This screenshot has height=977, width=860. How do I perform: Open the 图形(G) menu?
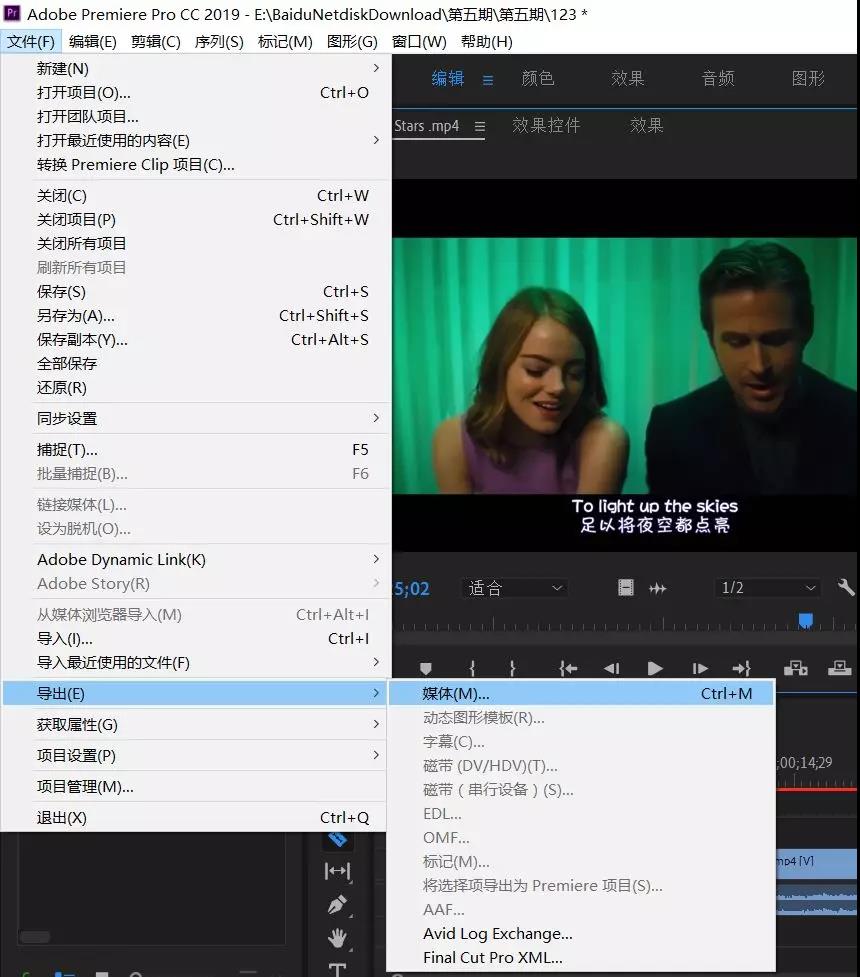tap(353, 42)
